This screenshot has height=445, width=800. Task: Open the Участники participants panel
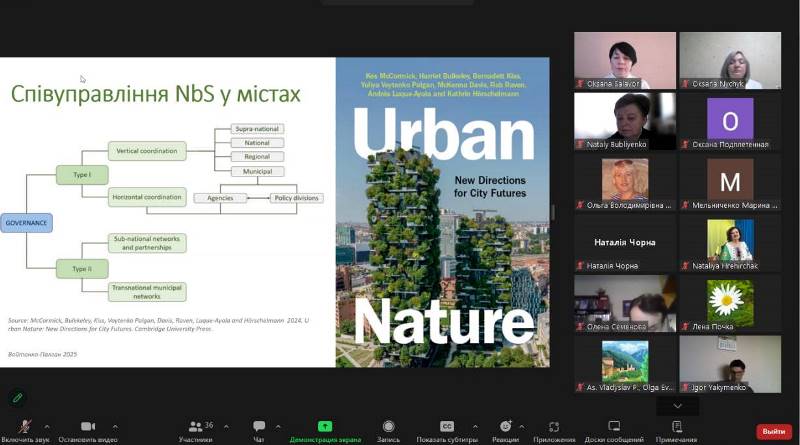[x=194, y=427]
